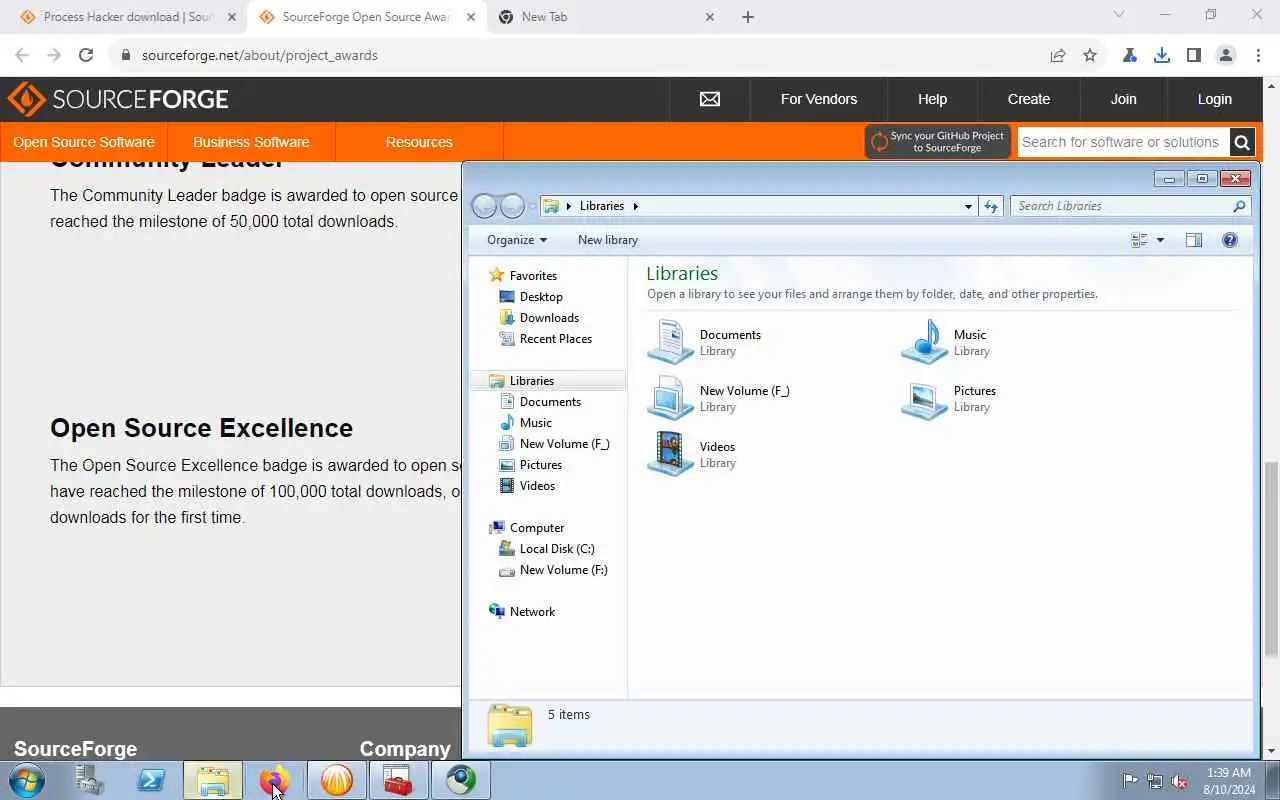
Task: Select Documents in navigation tree
Action: pyautogui.click(x=550, y=402)
